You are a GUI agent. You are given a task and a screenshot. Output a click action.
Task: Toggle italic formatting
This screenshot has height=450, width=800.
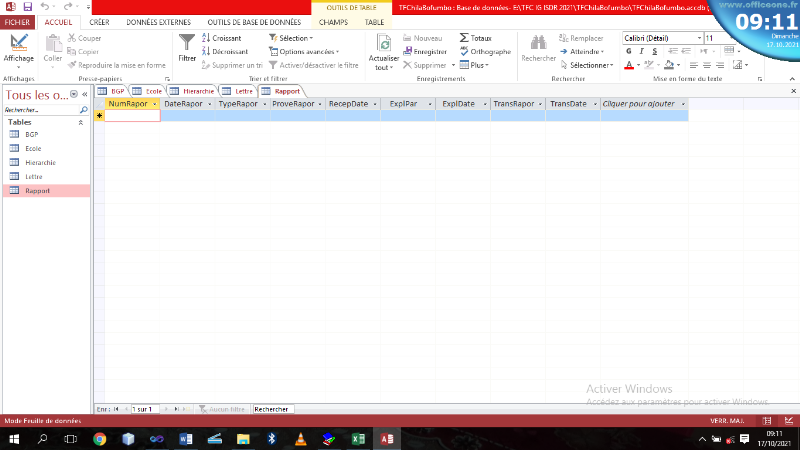pyautogui.click(x=642, y=51)
